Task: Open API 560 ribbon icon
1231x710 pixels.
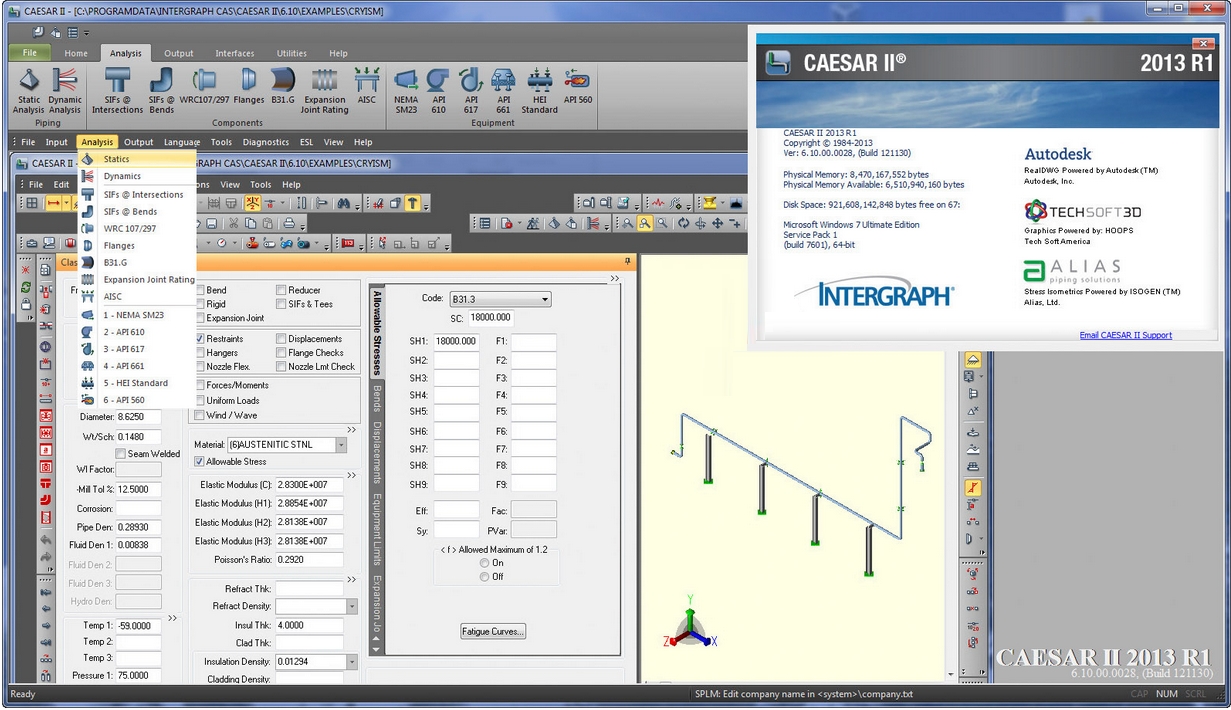Action: coord(577,86)
